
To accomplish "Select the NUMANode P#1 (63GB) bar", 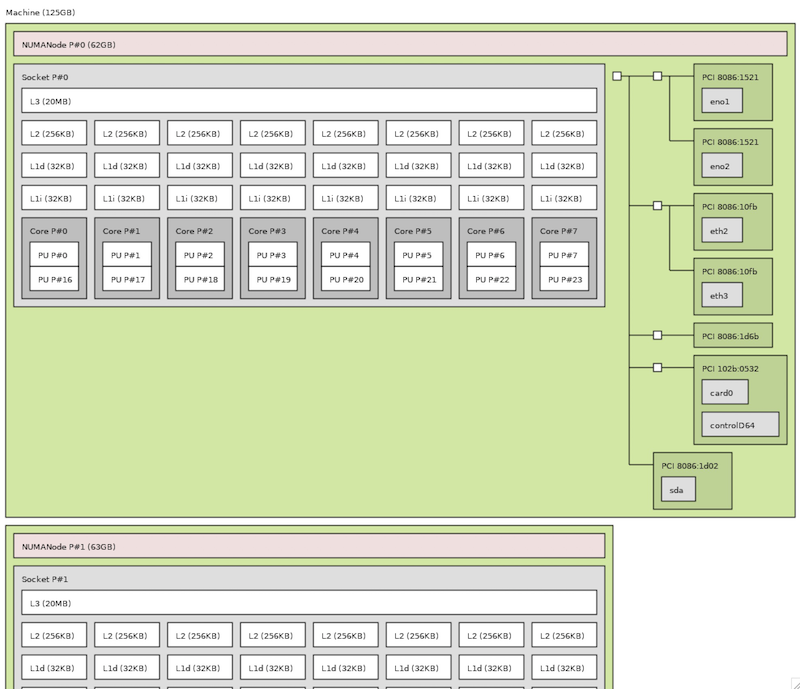I will [309, 546].
